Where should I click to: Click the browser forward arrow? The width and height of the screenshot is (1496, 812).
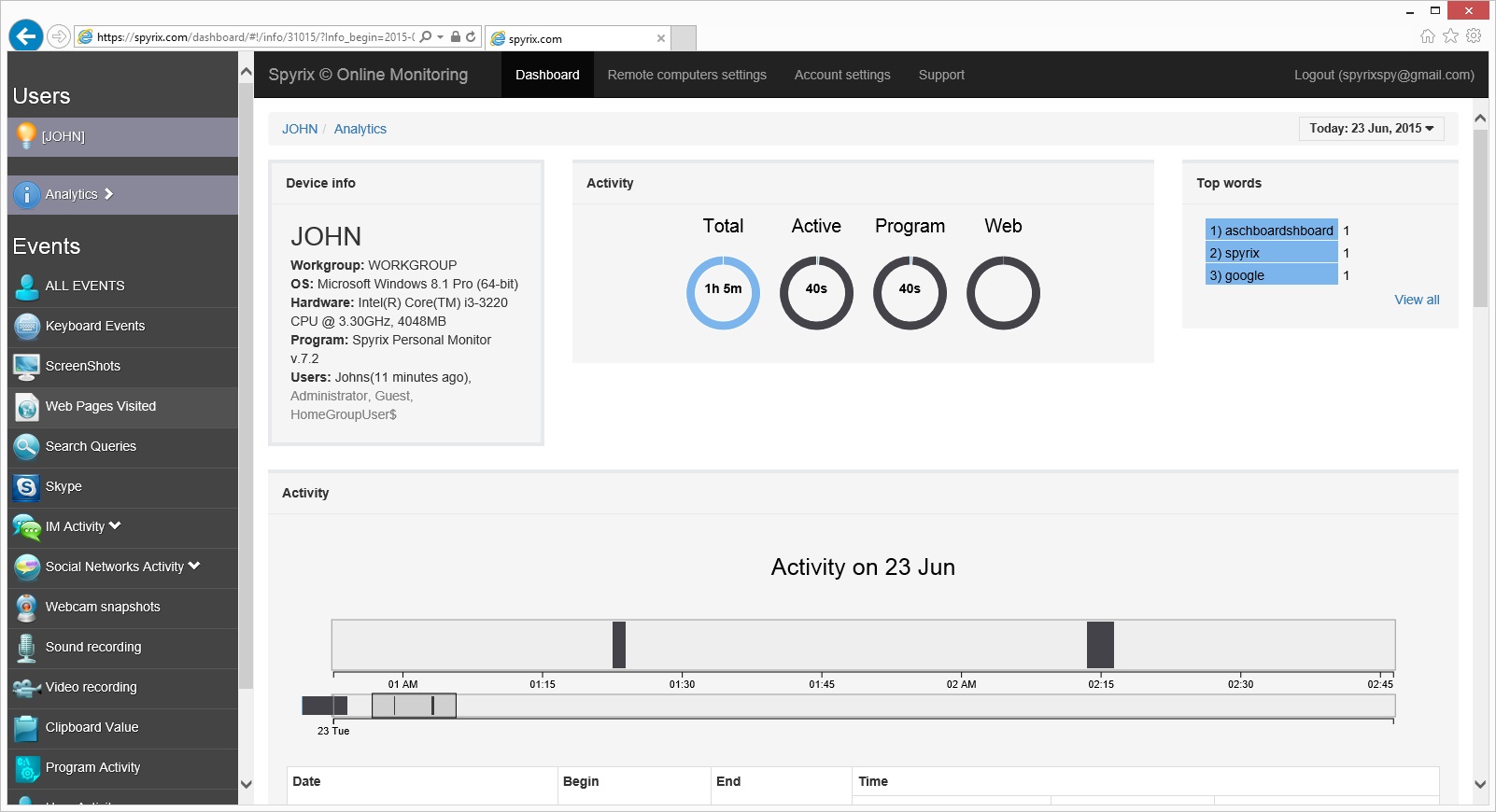coord(59,36)
